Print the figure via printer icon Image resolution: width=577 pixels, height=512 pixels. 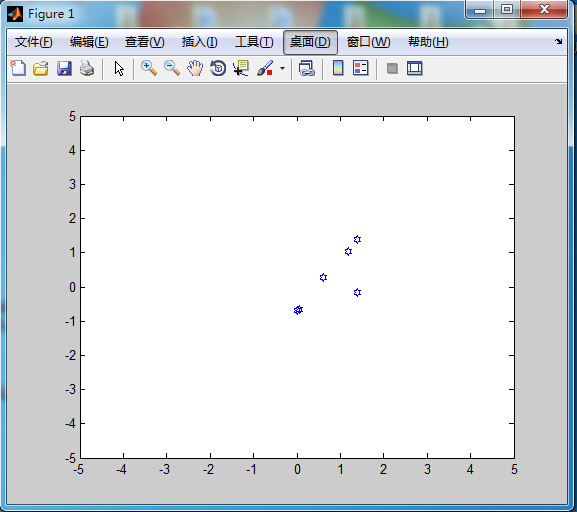(x=87, y=68)
